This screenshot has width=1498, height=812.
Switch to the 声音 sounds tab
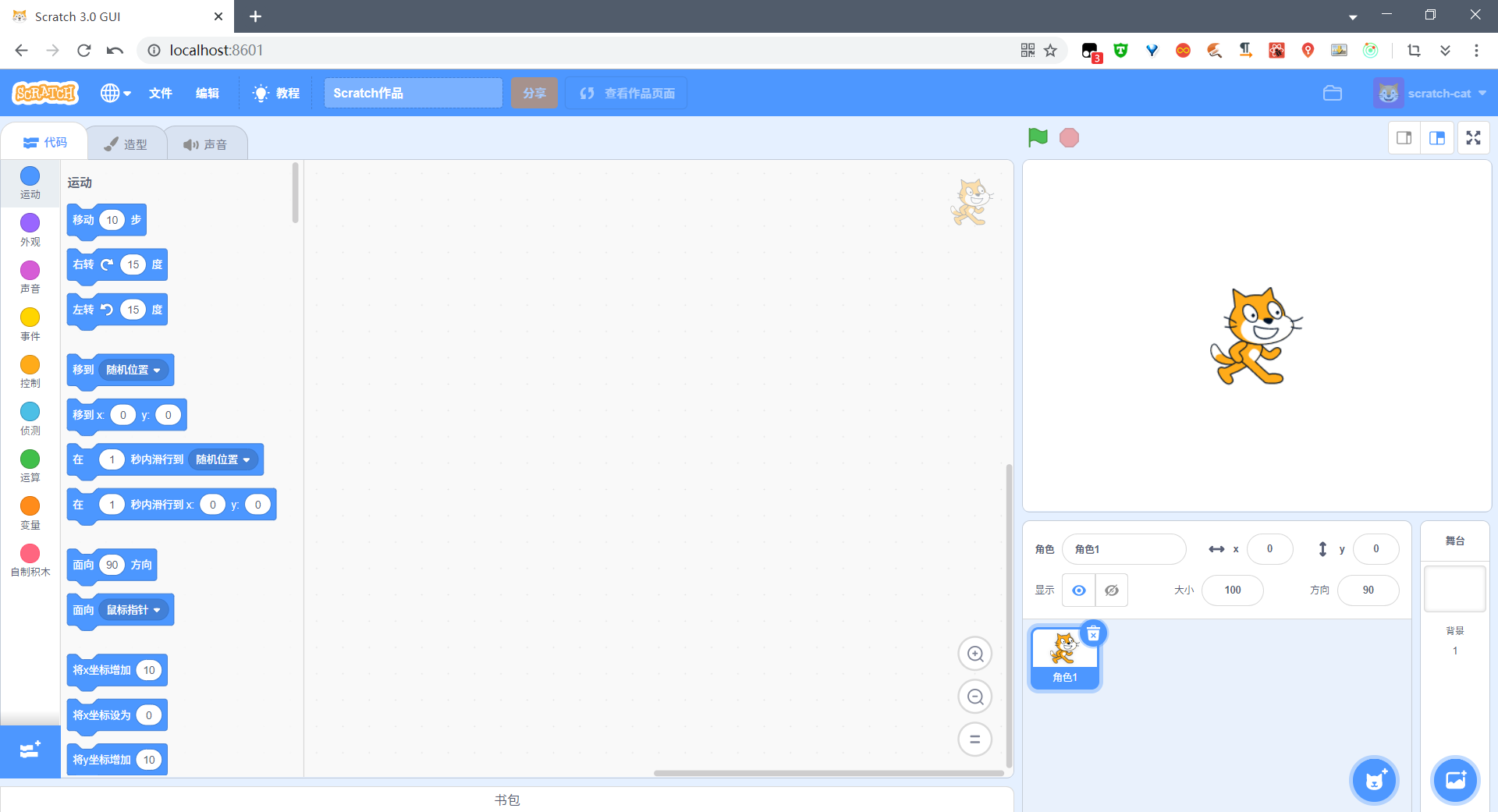tap(206, 144)
